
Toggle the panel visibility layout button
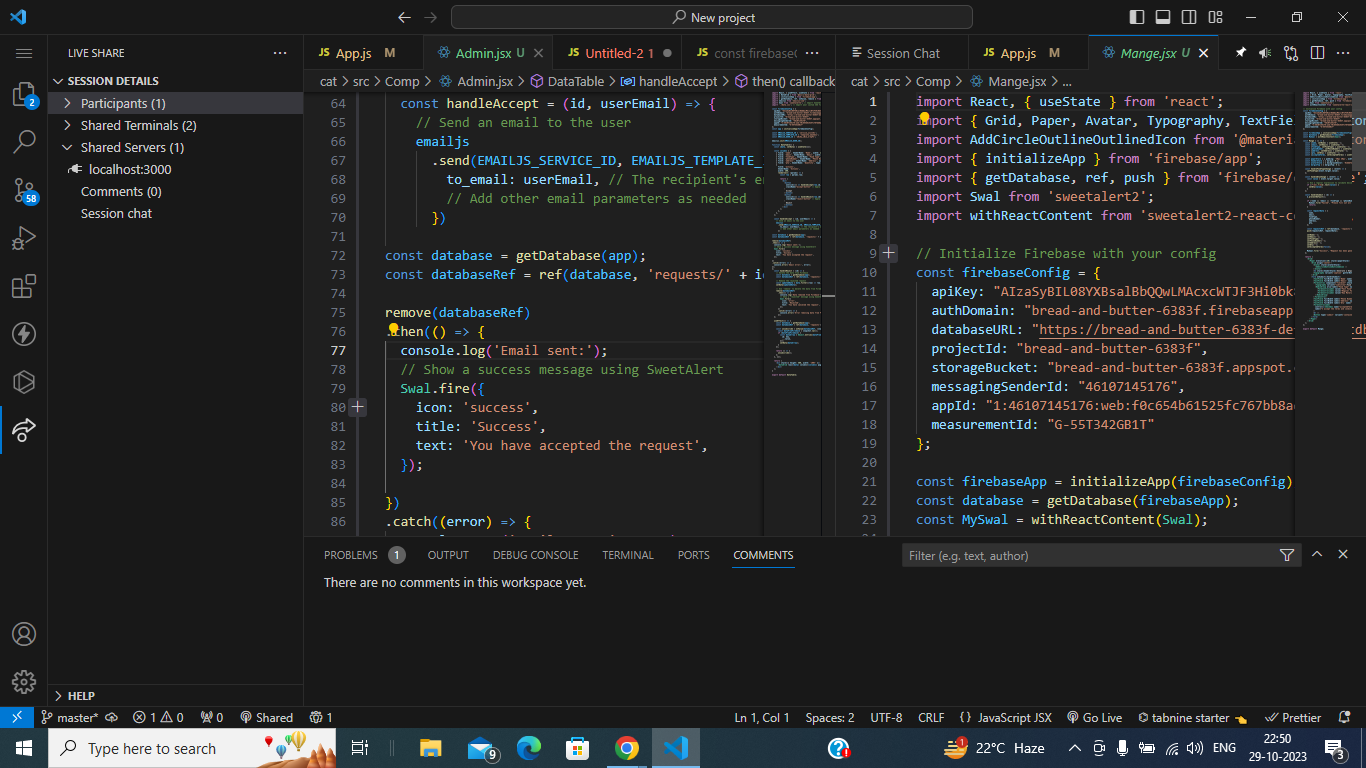coord(1163,17)
